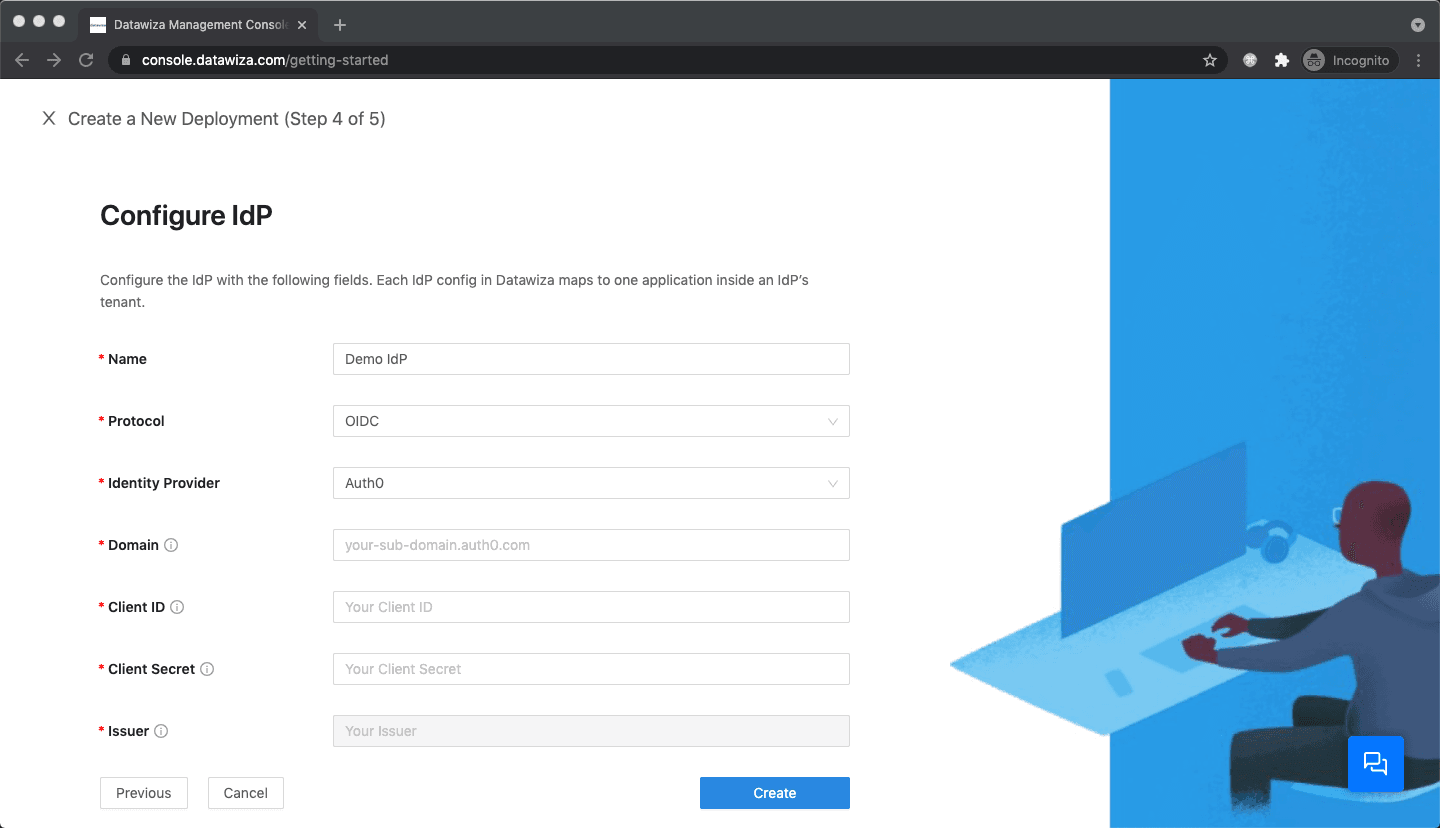Show info tooltip next to Issuer
This screenshot has height=828, width=1440.
pos(161,731)
